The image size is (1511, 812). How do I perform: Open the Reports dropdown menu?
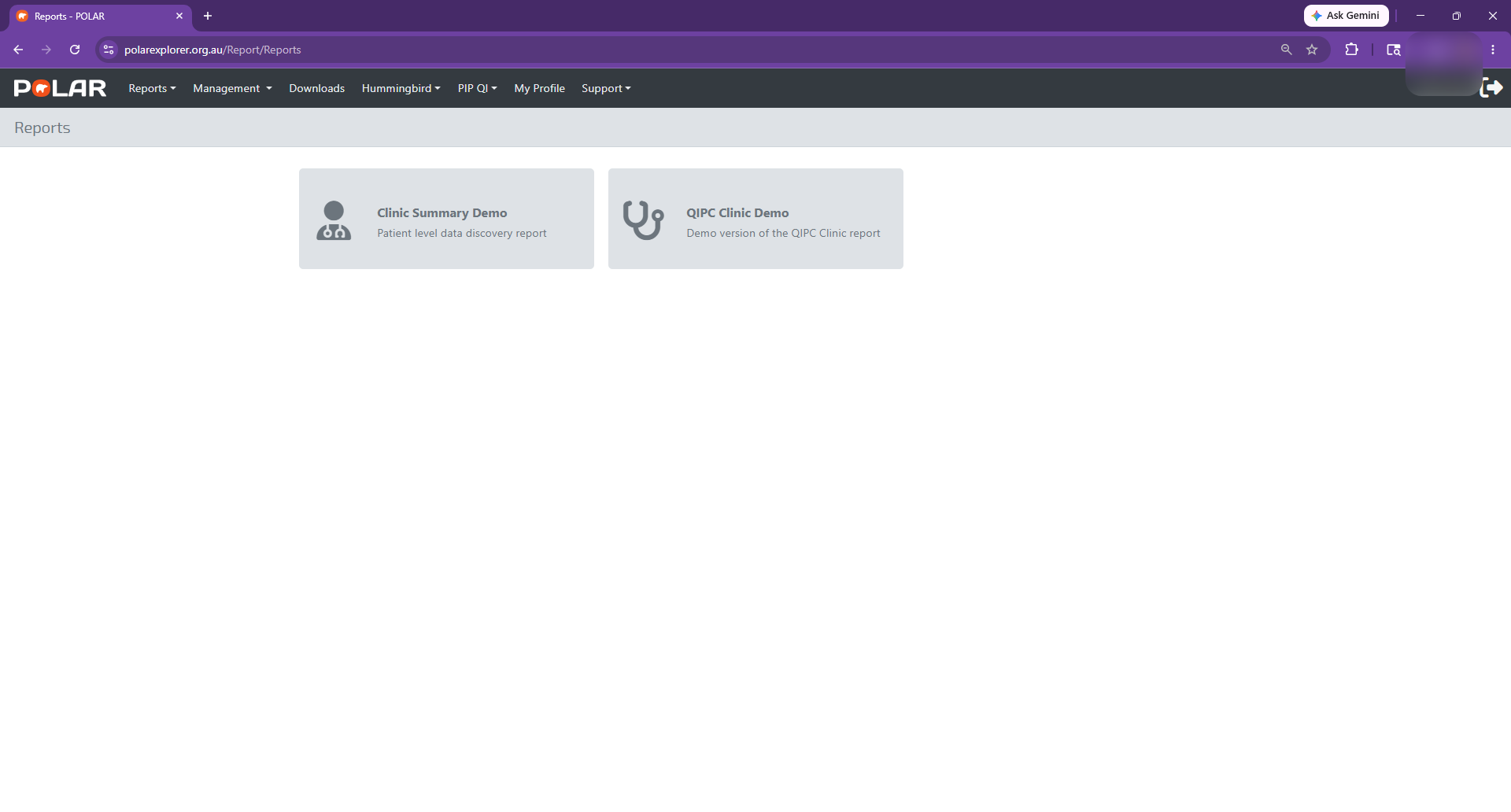[152, 88]
